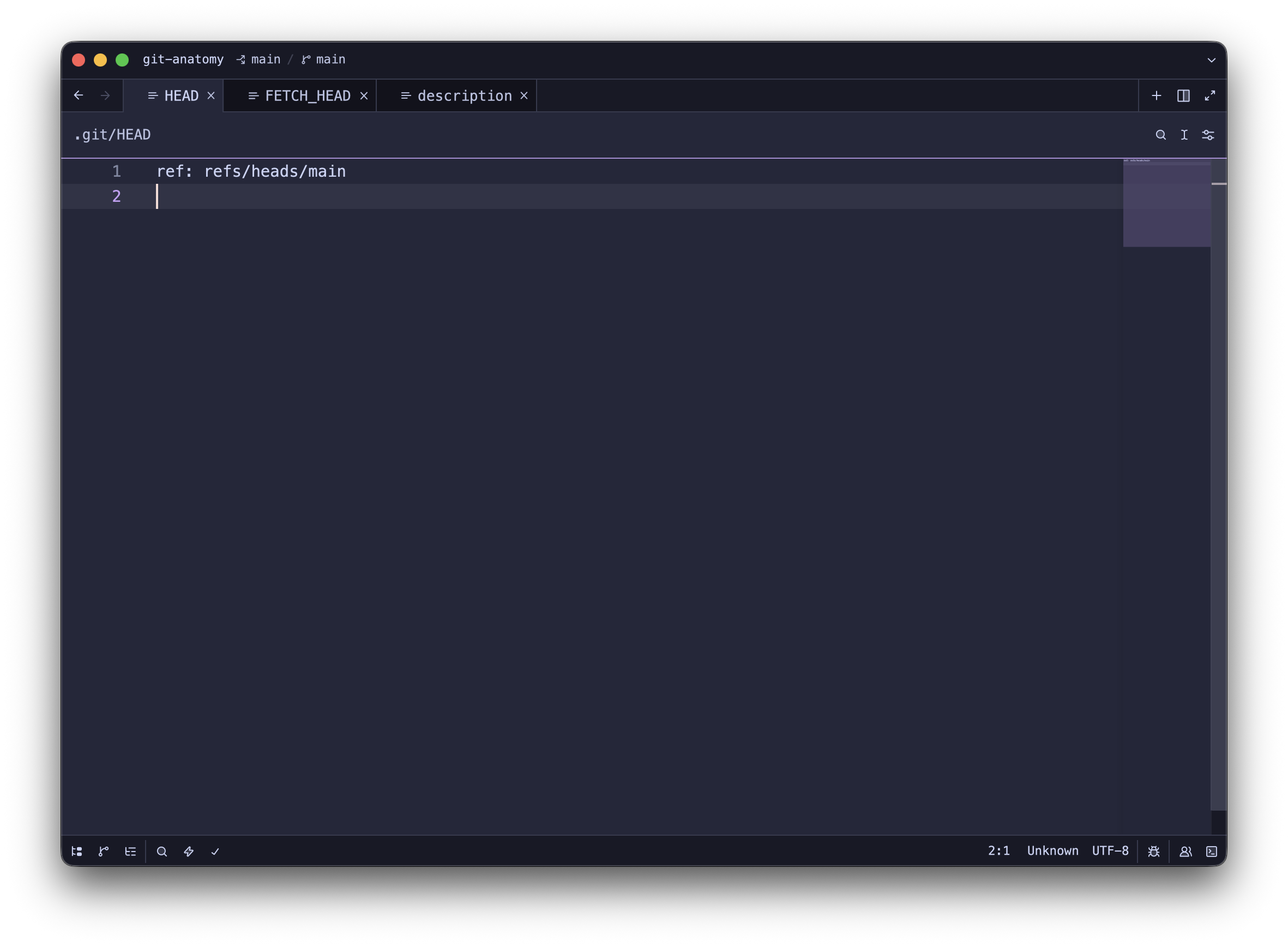Open the collaboration people icon
Viewport: 1288px width, 947px height.
coord(1185,852)
